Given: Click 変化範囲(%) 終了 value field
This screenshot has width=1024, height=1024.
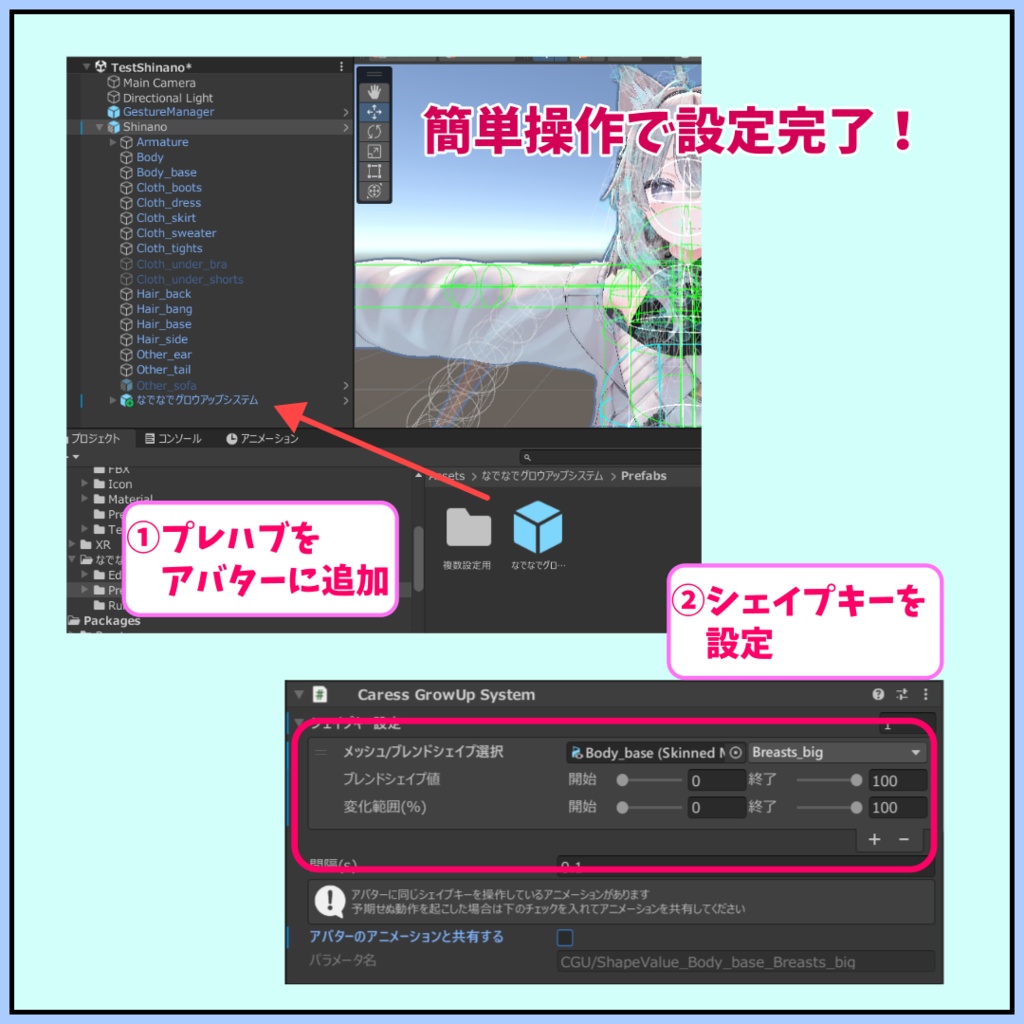Looking at the screenshot, I should point(897,808).
